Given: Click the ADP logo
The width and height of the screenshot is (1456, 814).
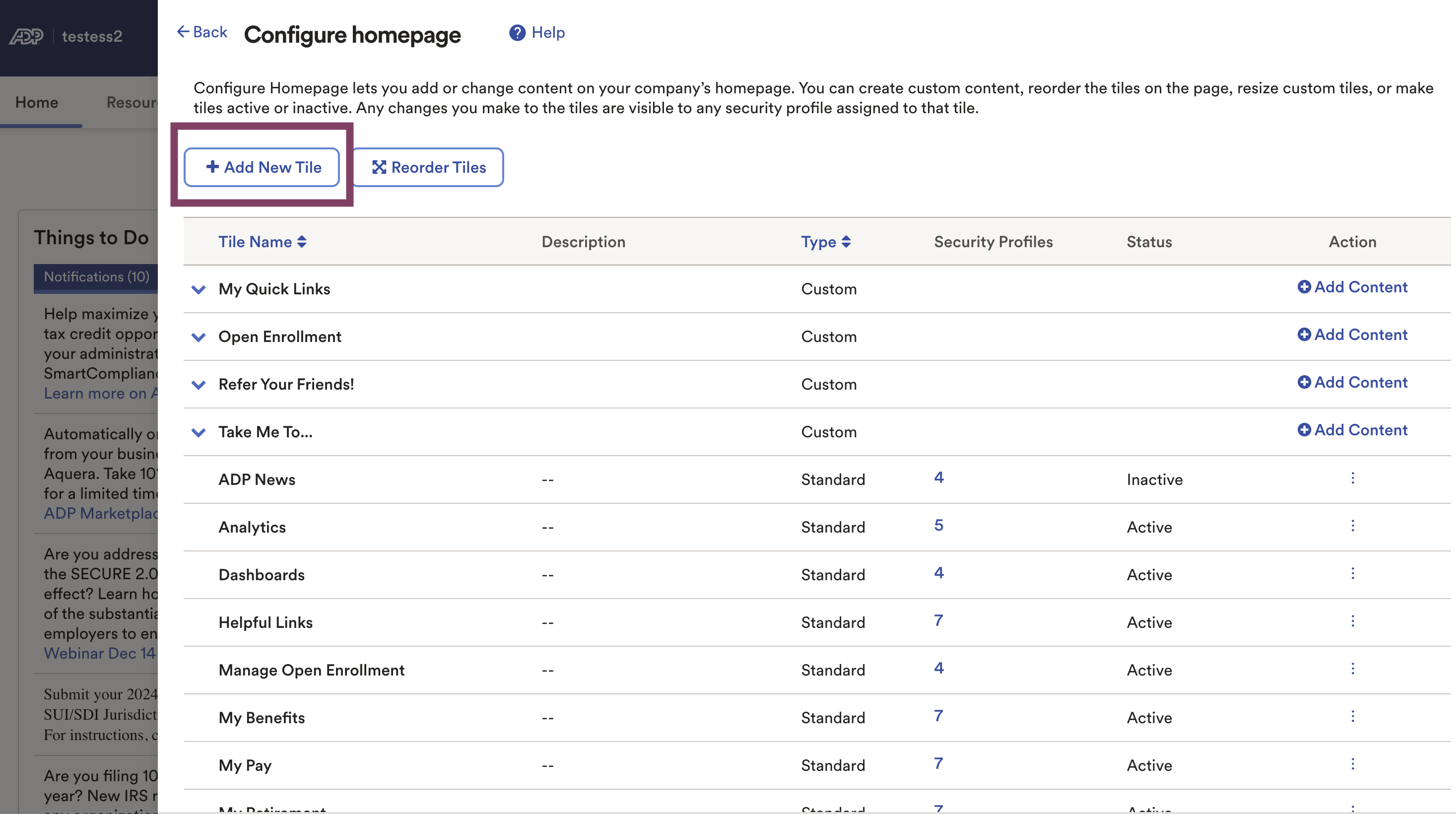Looking at the screenshot, I should click(x=26, y=36).
